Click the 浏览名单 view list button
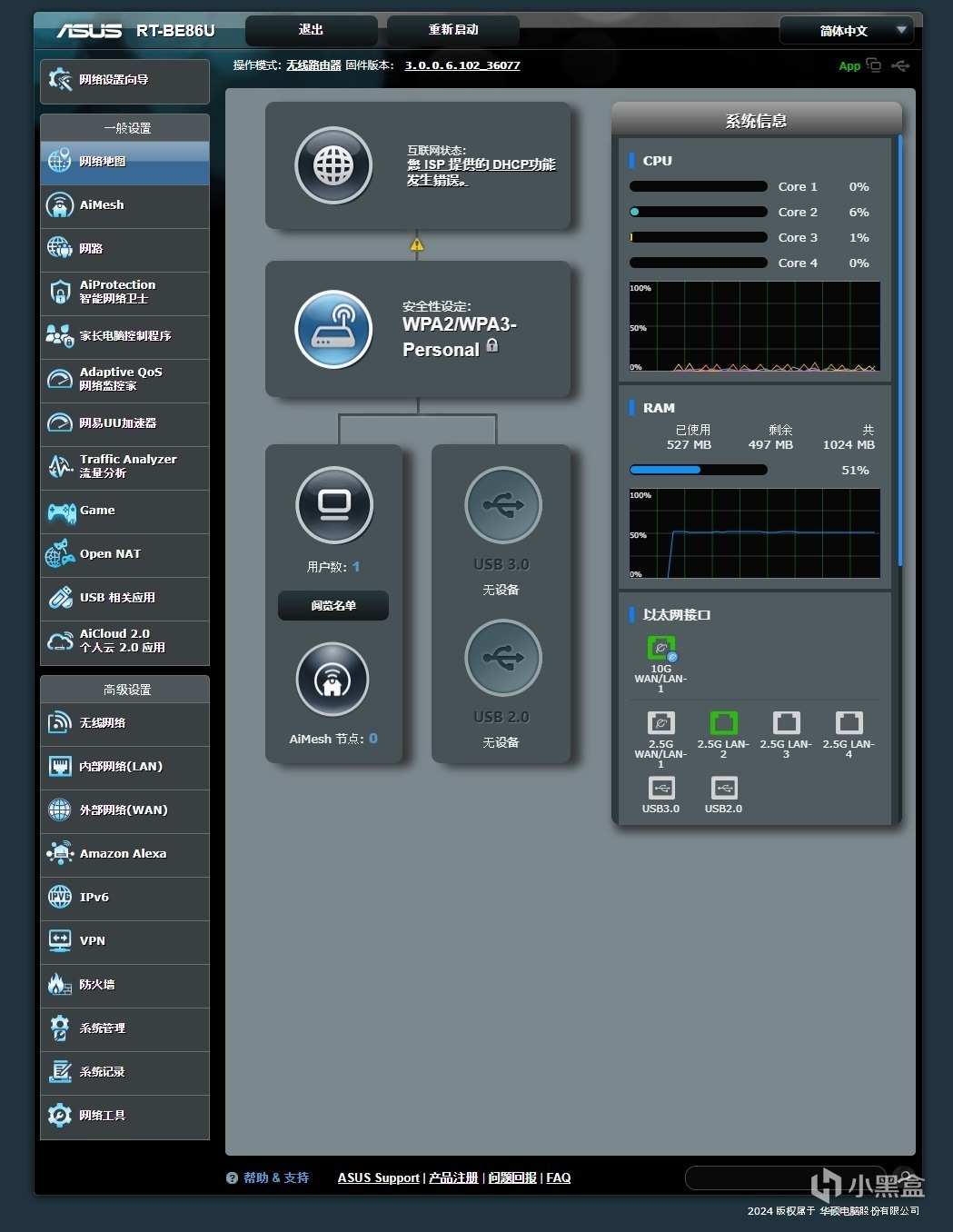This screenshot has height=1232, width=953. (333, 606)
